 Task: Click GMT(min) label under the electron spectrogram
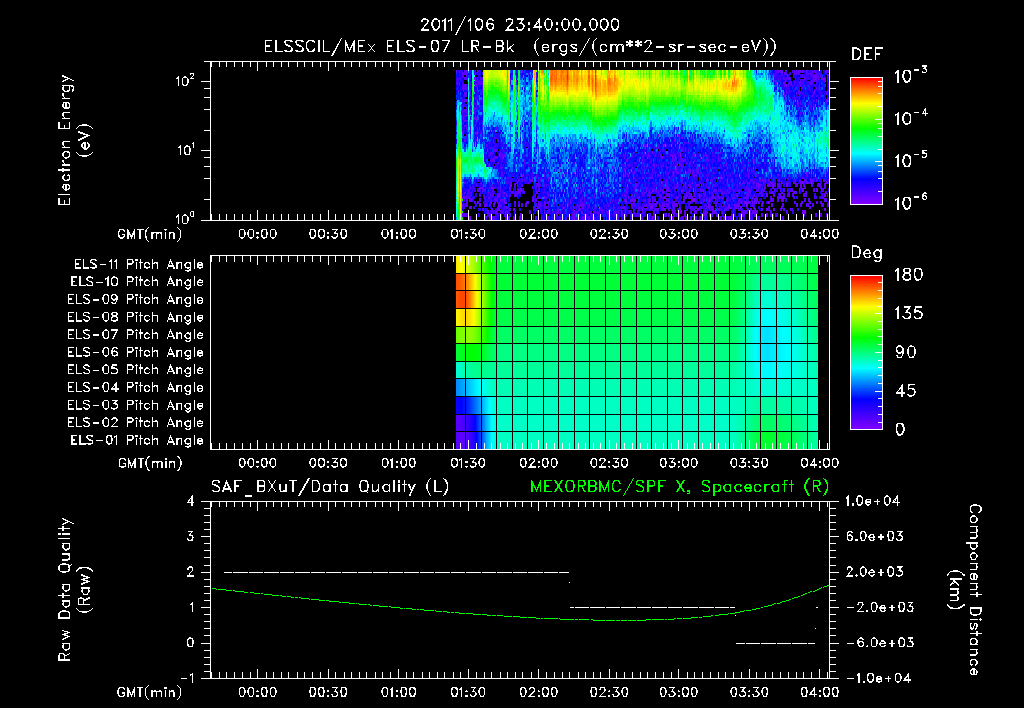point(150,234)
